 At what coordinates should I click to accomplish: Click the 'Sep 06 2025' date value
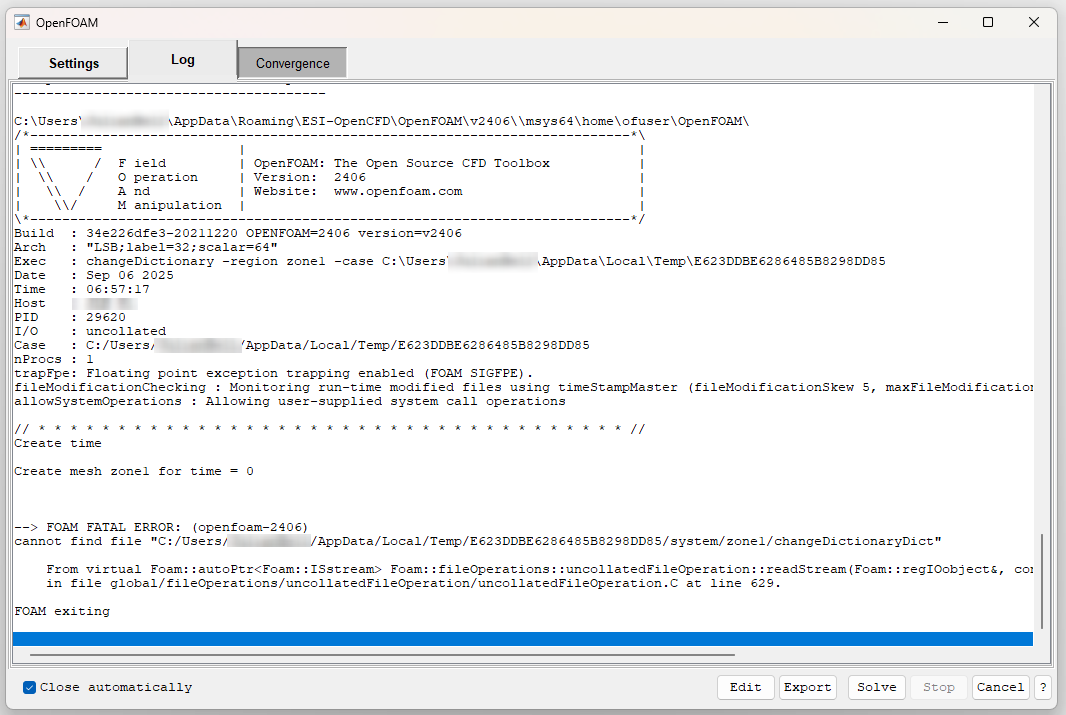tap(130, 276)
